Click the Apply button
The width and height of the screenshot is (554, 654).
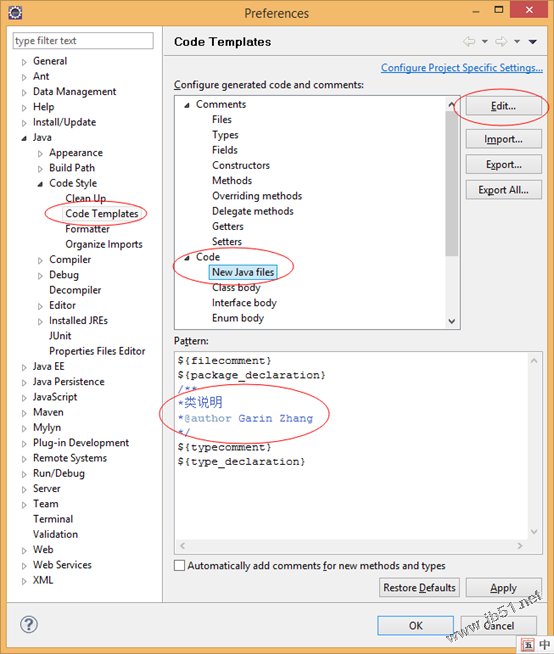(504, 587)
